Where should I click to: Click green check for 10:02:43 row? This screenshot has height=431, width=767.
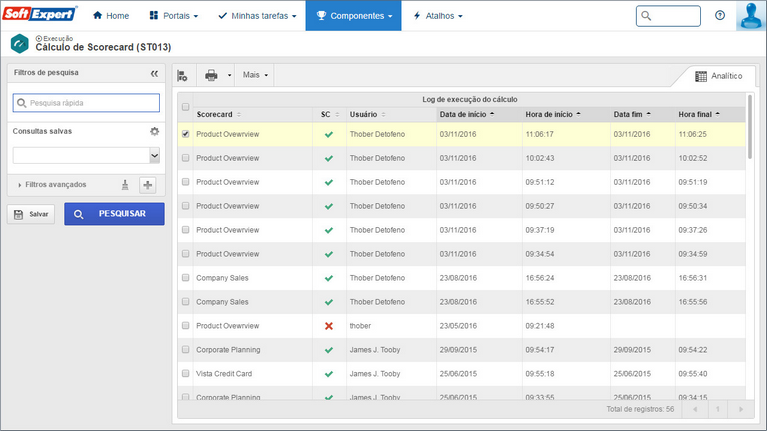click(329, 159)
